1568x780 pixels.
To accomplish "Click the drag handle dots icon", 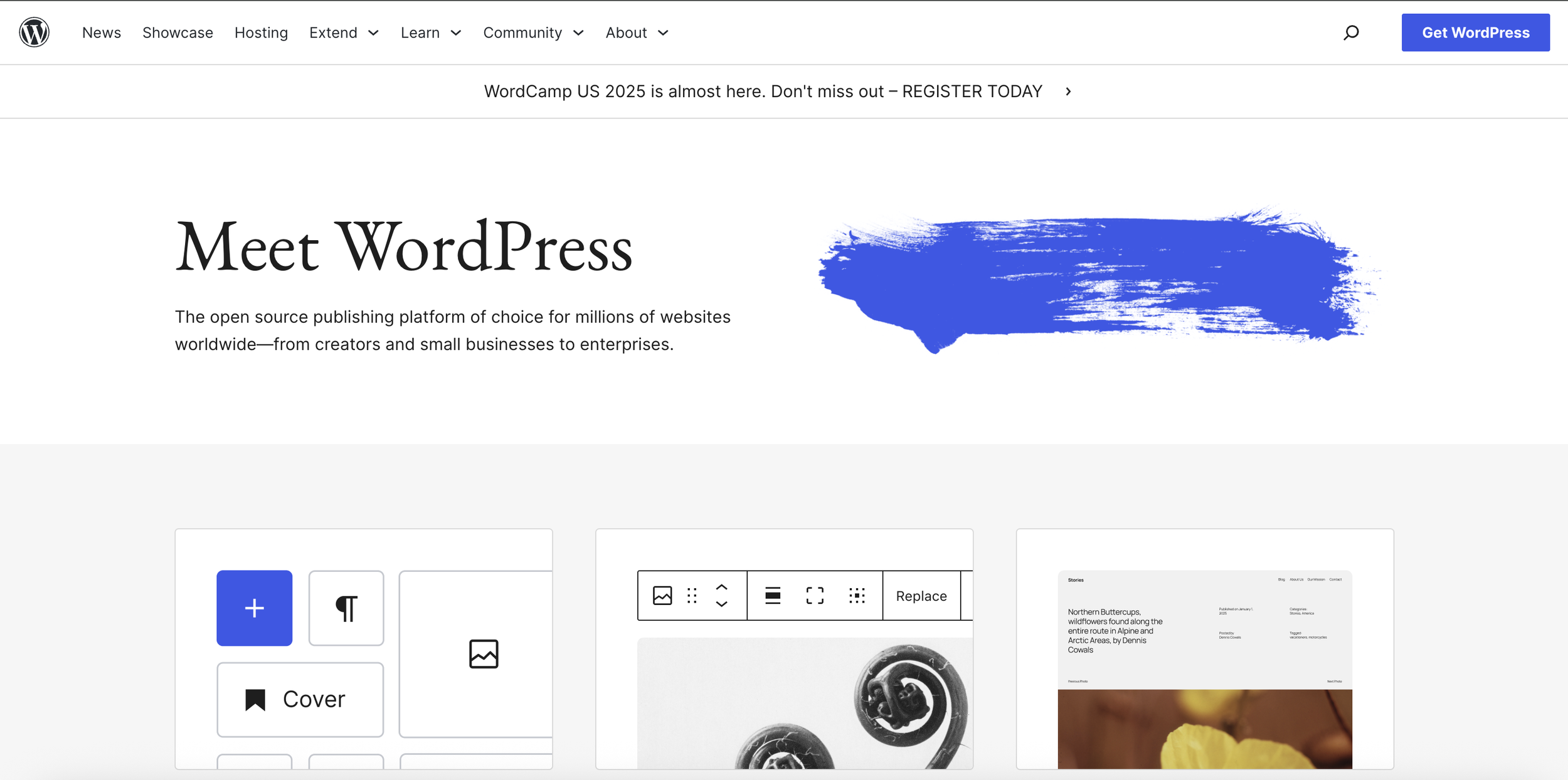I will point(692,596).
